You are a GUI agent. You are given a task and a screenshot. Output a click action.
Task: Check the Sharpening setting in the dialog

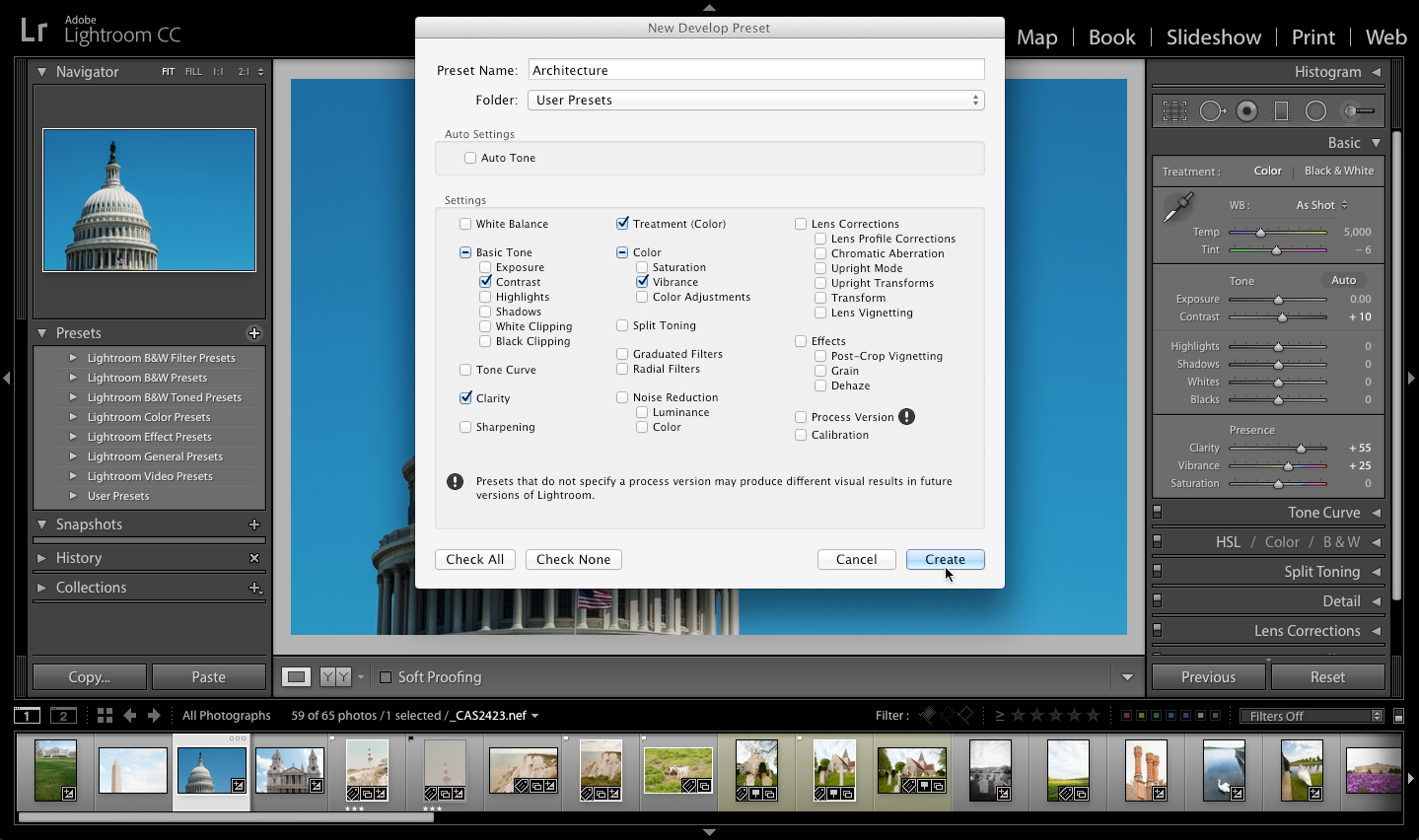[465, 427]
